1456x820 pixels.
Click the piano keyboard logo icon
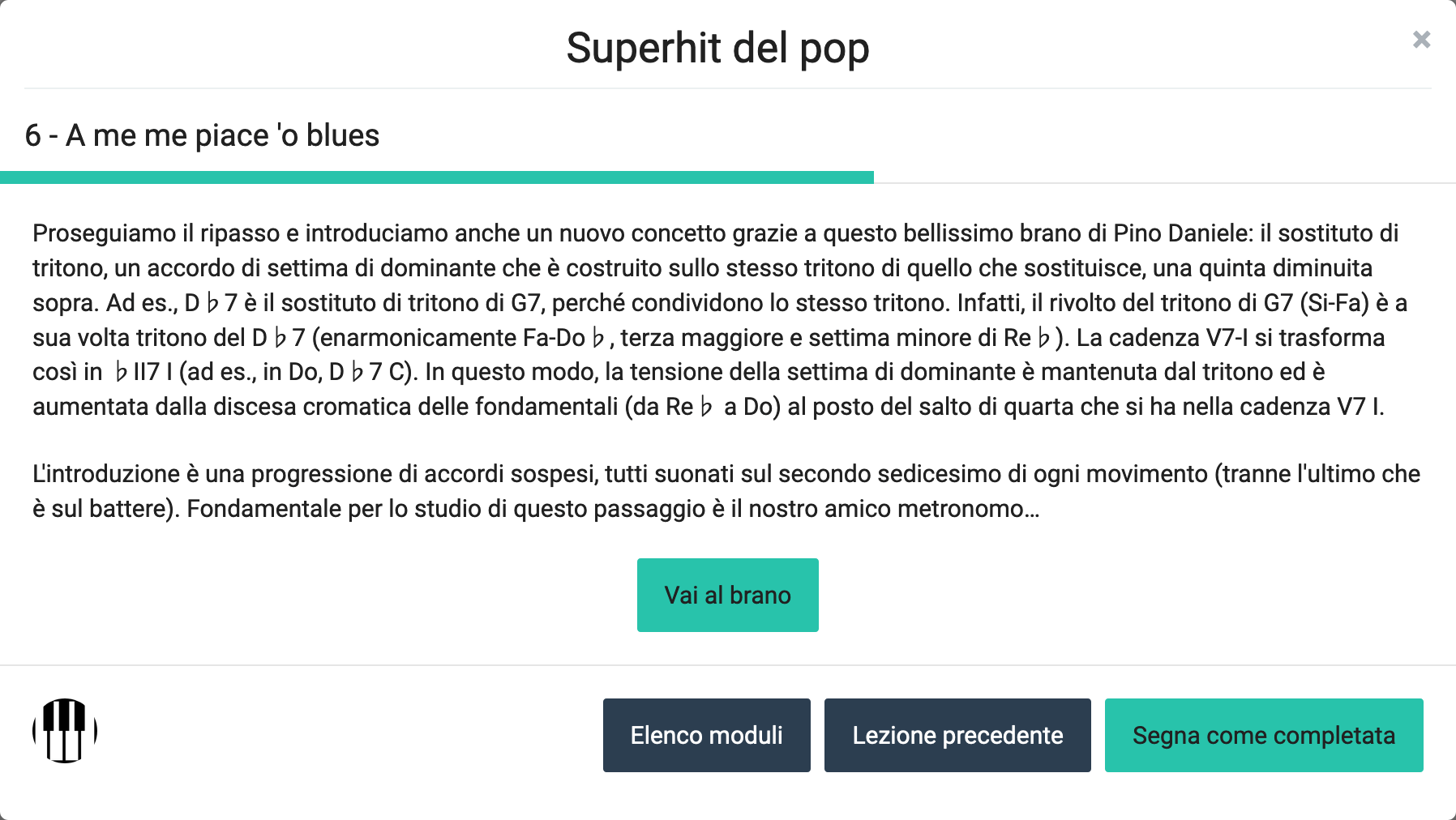(65, 731)
